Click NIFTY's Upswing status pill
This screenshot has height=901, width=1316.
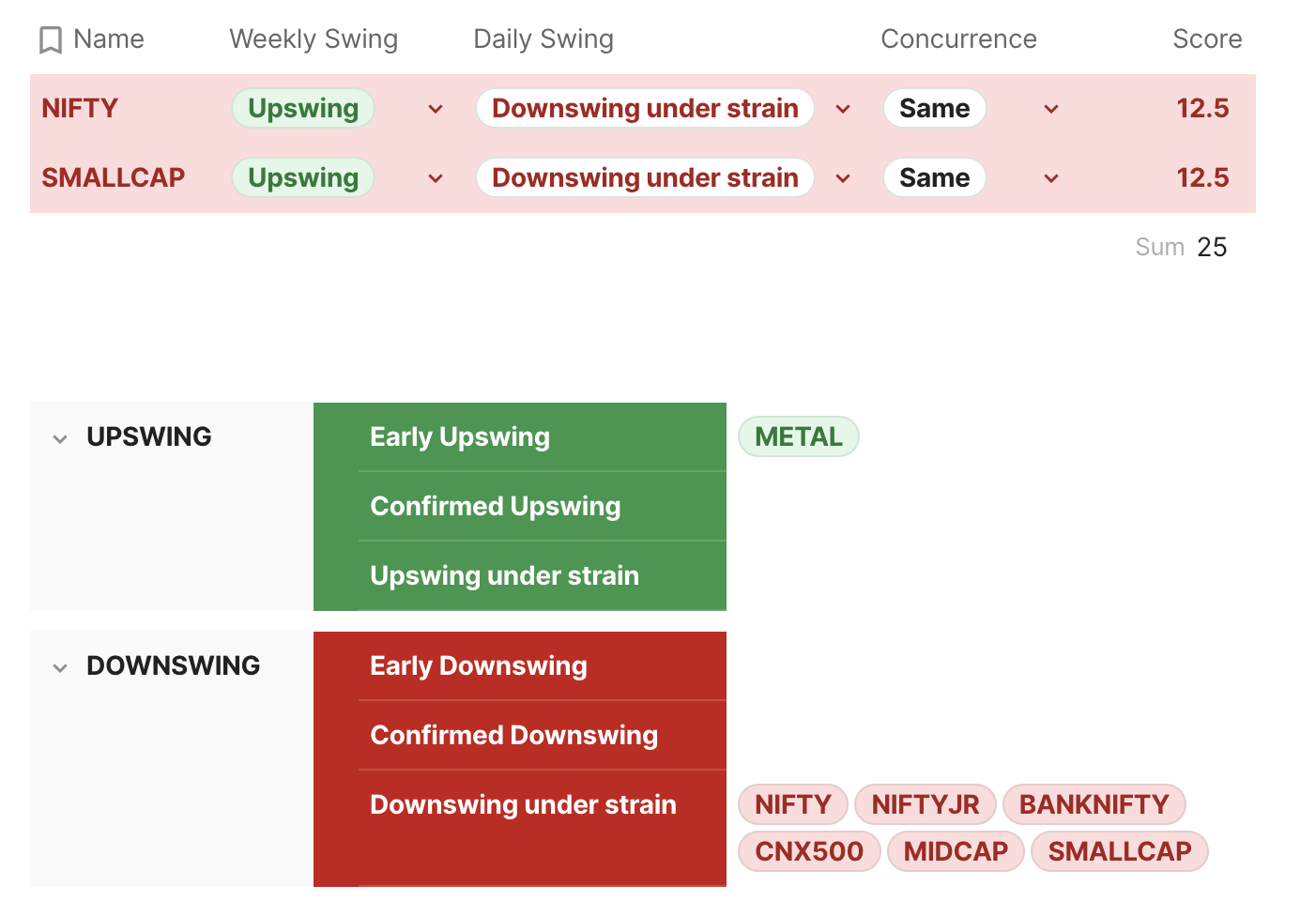[303, 108]
